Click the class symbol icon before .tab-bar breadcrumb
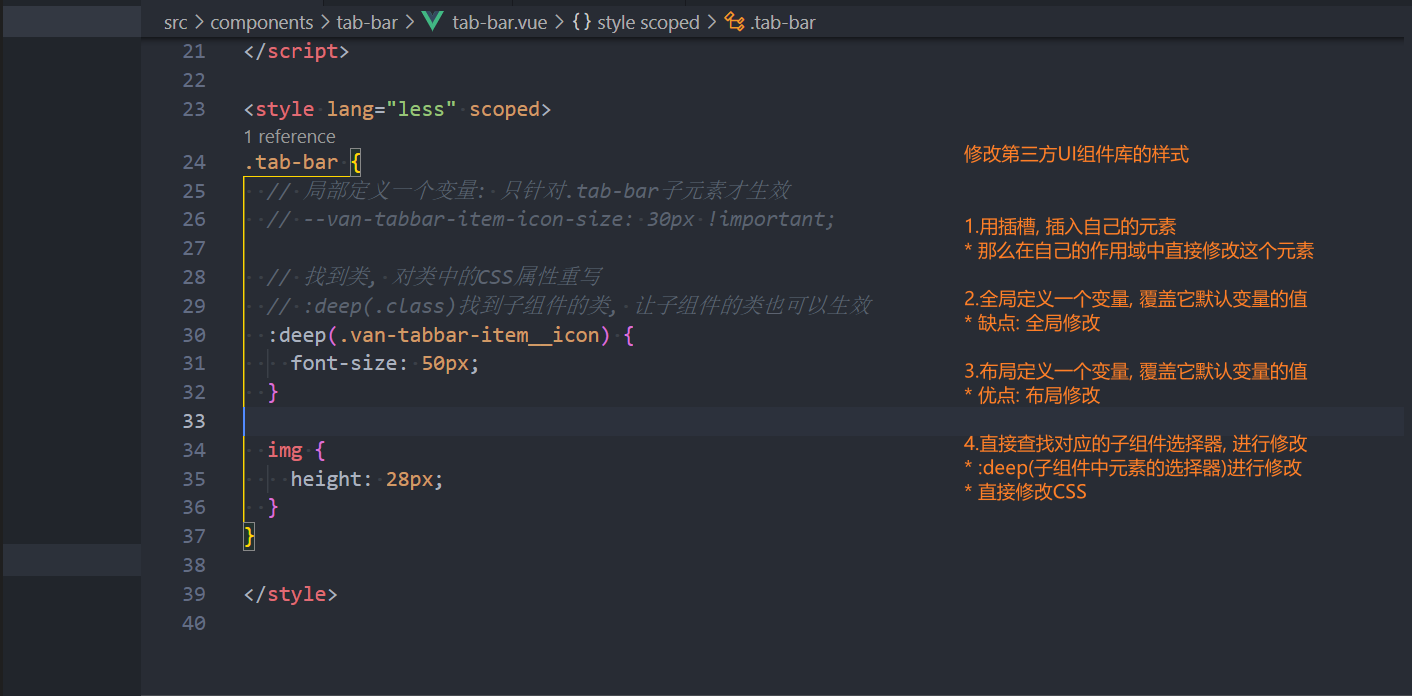The width and height of the screenshot is (1412, 696). pos(734,21)
